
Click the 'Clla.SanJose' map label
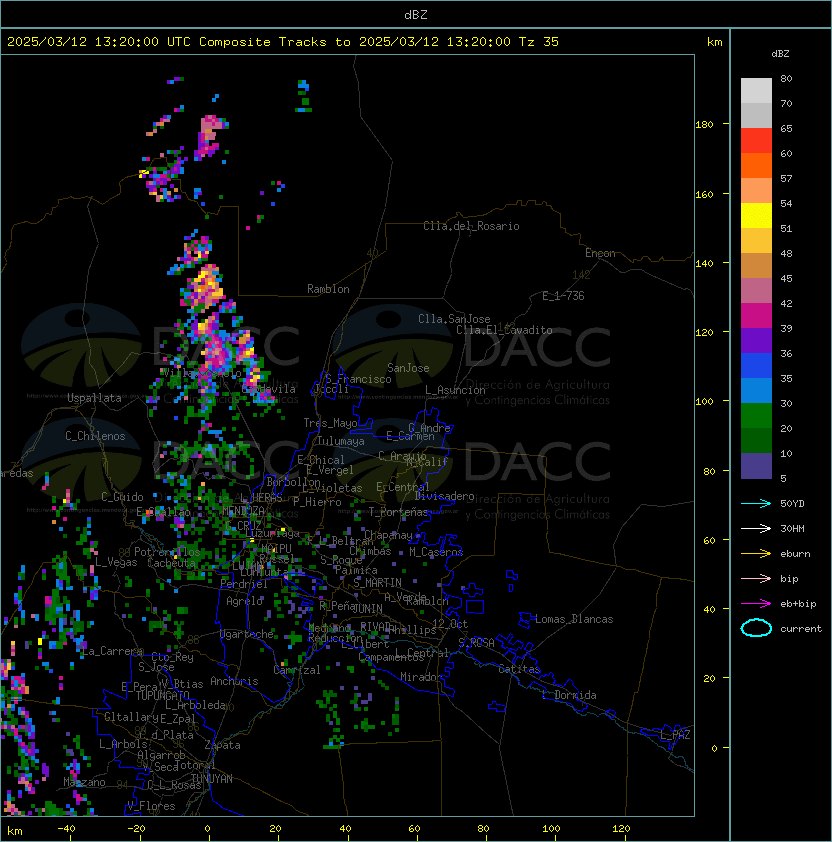point(454,319)
